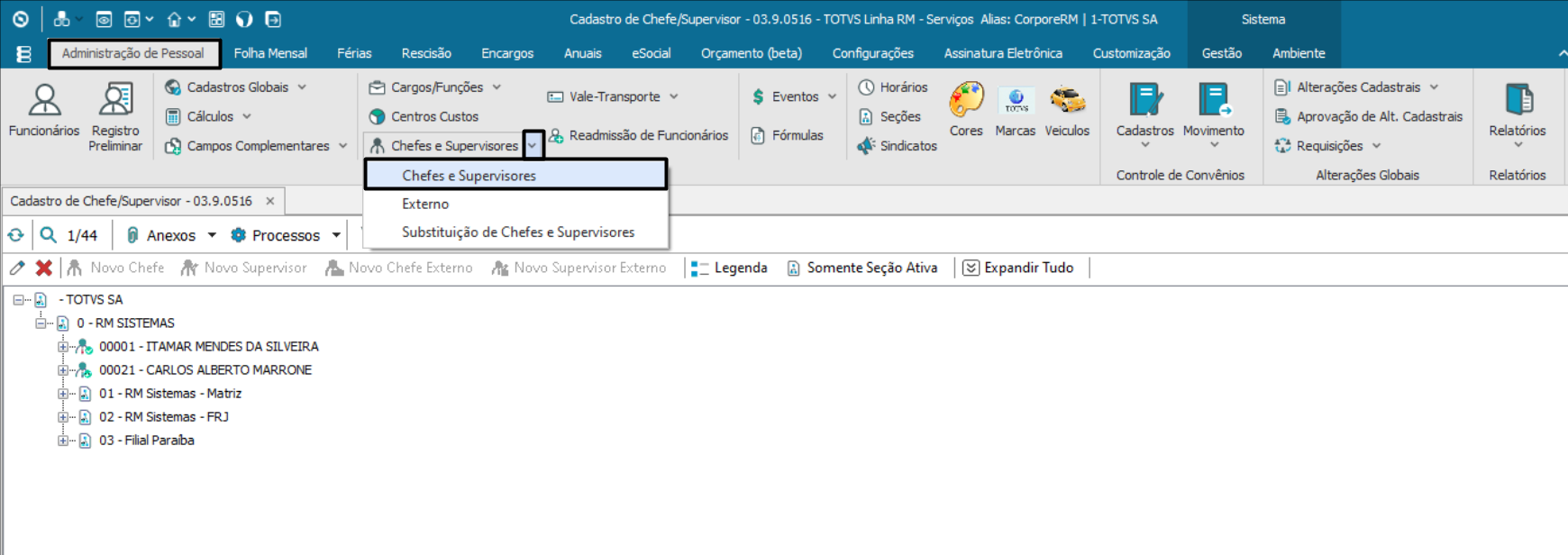The image size is (1568, 555).
Task: Open Horários
Action: (893, 87)
